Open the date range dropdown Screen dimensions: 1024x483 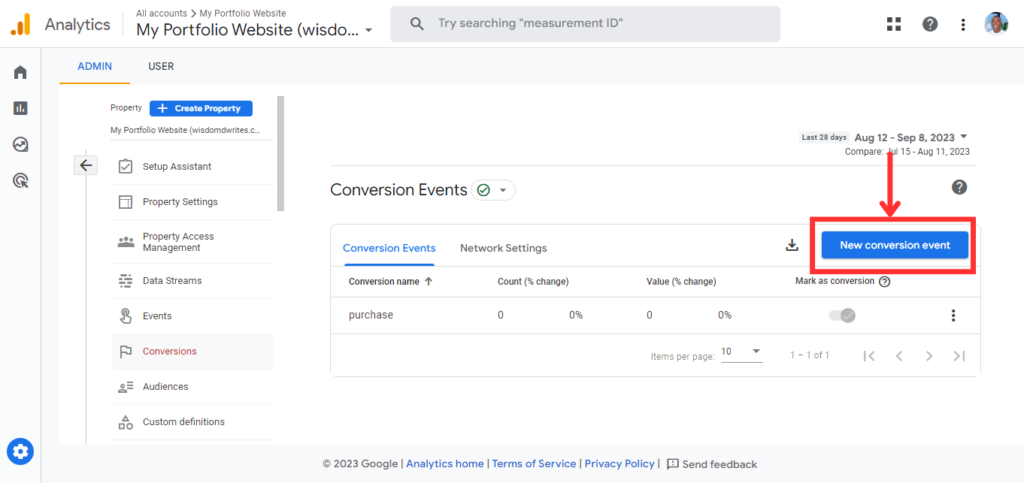(910, 138)
